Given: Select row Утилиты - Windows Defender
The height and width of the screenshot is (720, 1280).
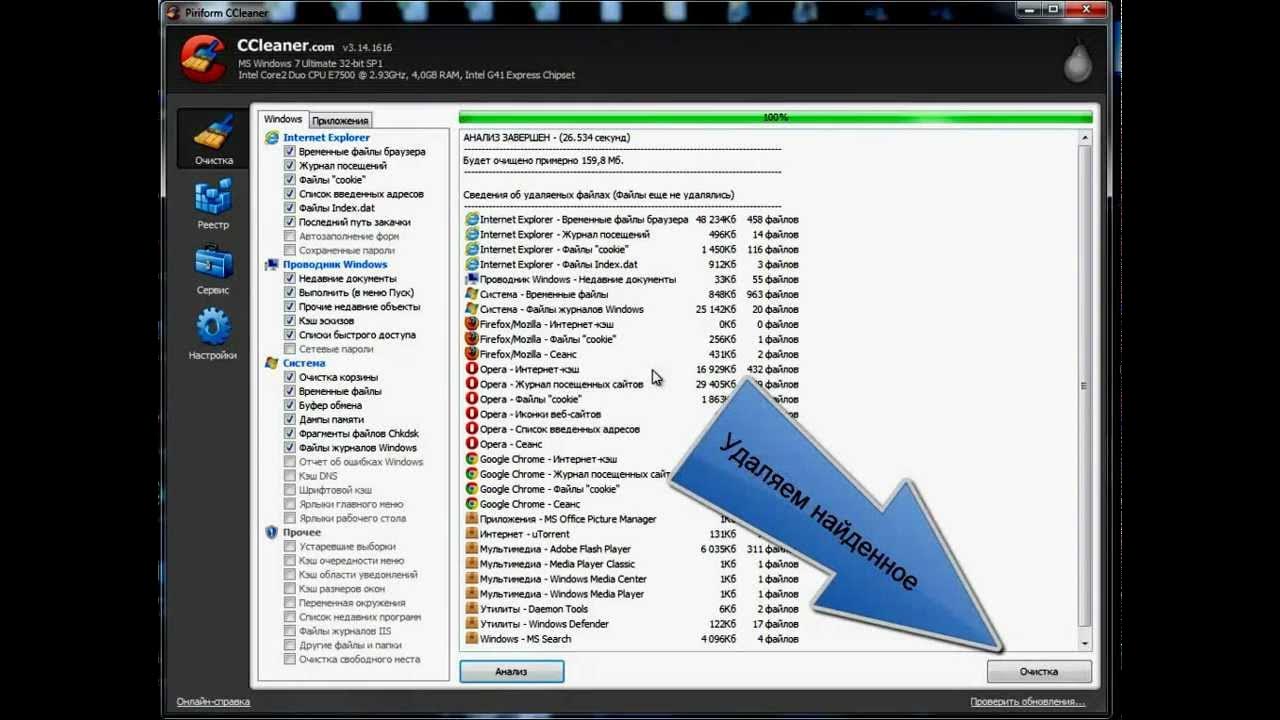Looking at the screenshot, I should 632,624.
